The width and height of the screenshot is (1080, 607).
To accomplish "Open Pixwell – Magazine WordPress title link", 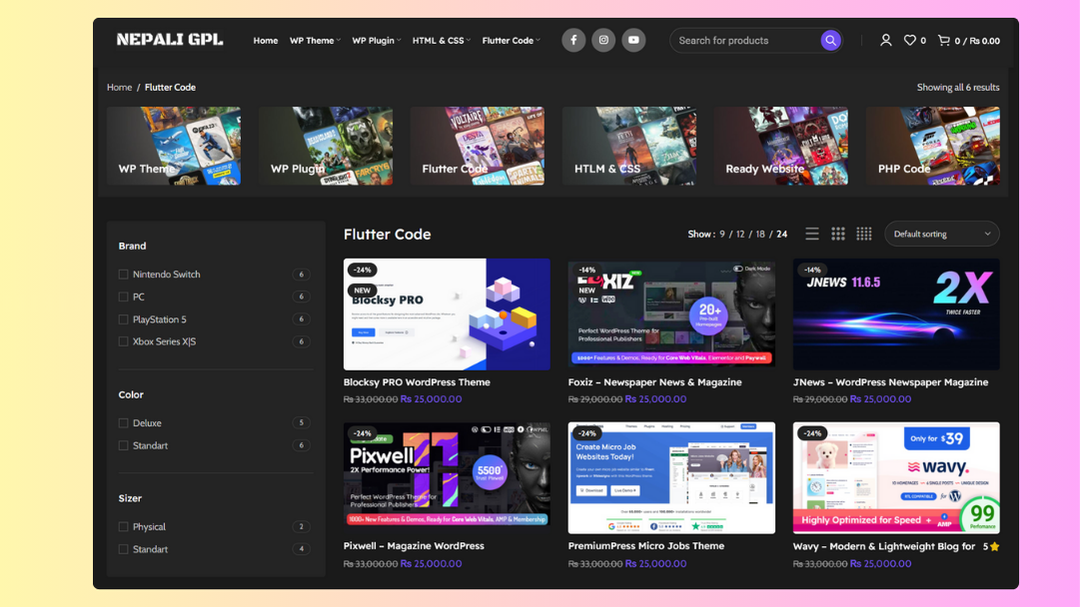I will tap(414, 546).
